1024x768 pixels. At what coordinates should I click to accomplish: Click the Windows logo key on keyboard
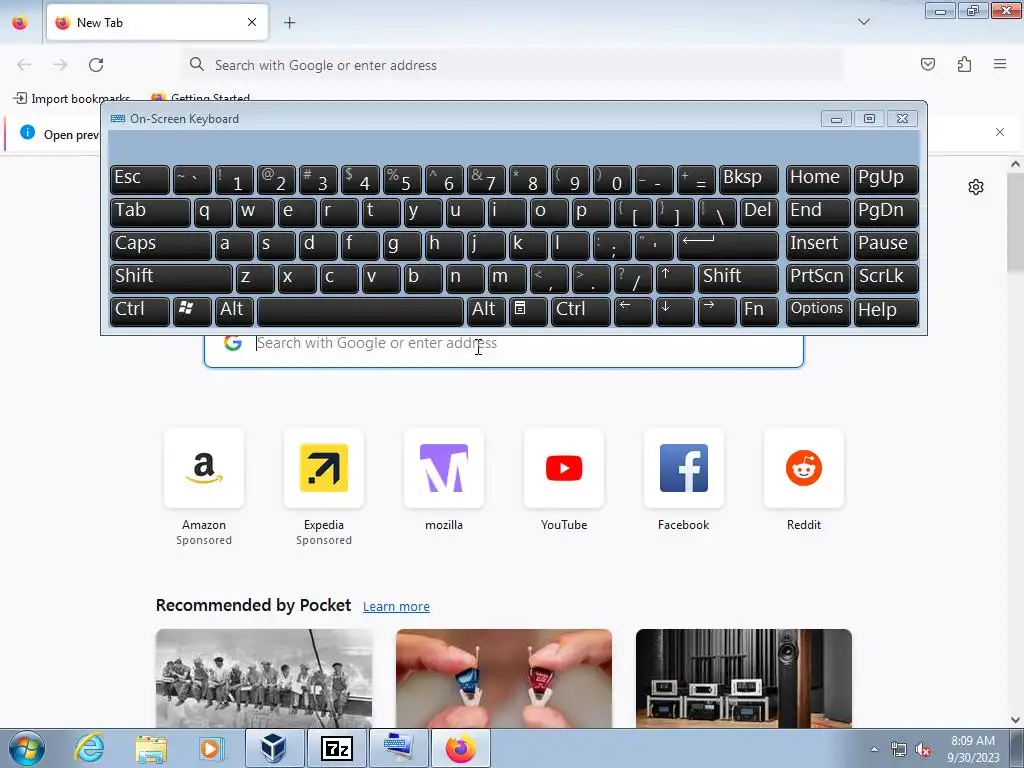tap(192, 311)
